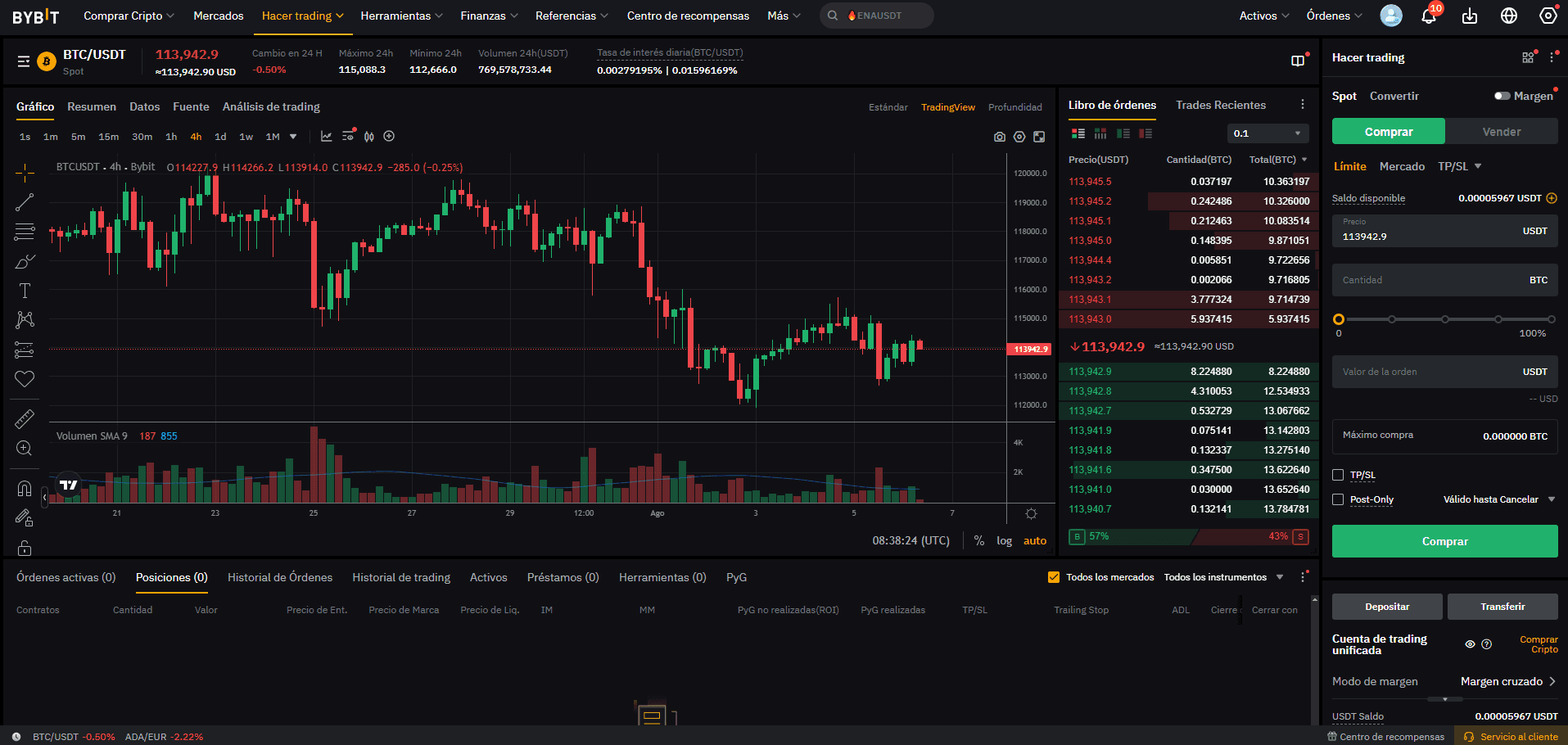Open chart display settings with eye icon
The image size is (1568, 745).
pyautogui.click(x=349, y=135)
